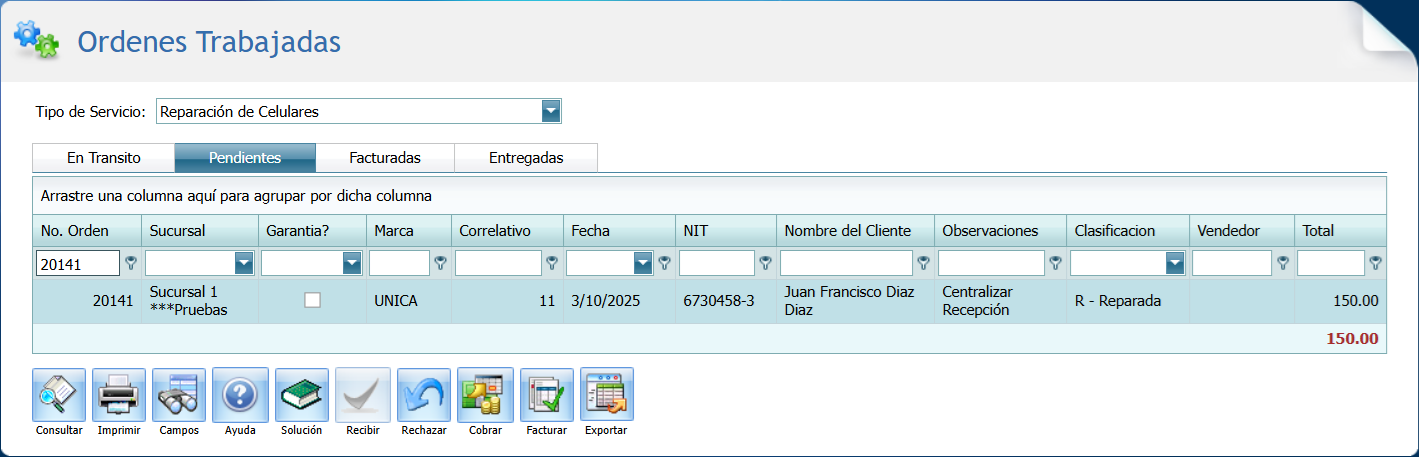Click the Recibir checkmark icon
Image resolution: width=1419 pixels, height=457 pixels.
363,395
